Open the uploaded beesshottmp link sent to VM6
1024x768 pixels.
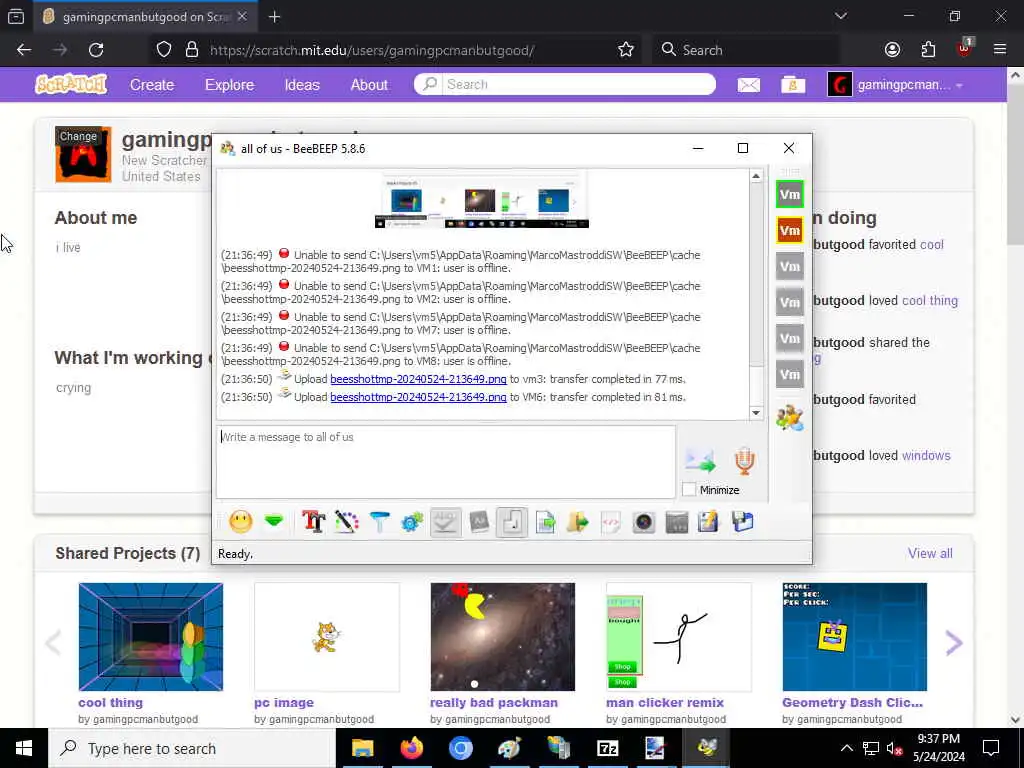pyautogui.click(x=418, y=397)
